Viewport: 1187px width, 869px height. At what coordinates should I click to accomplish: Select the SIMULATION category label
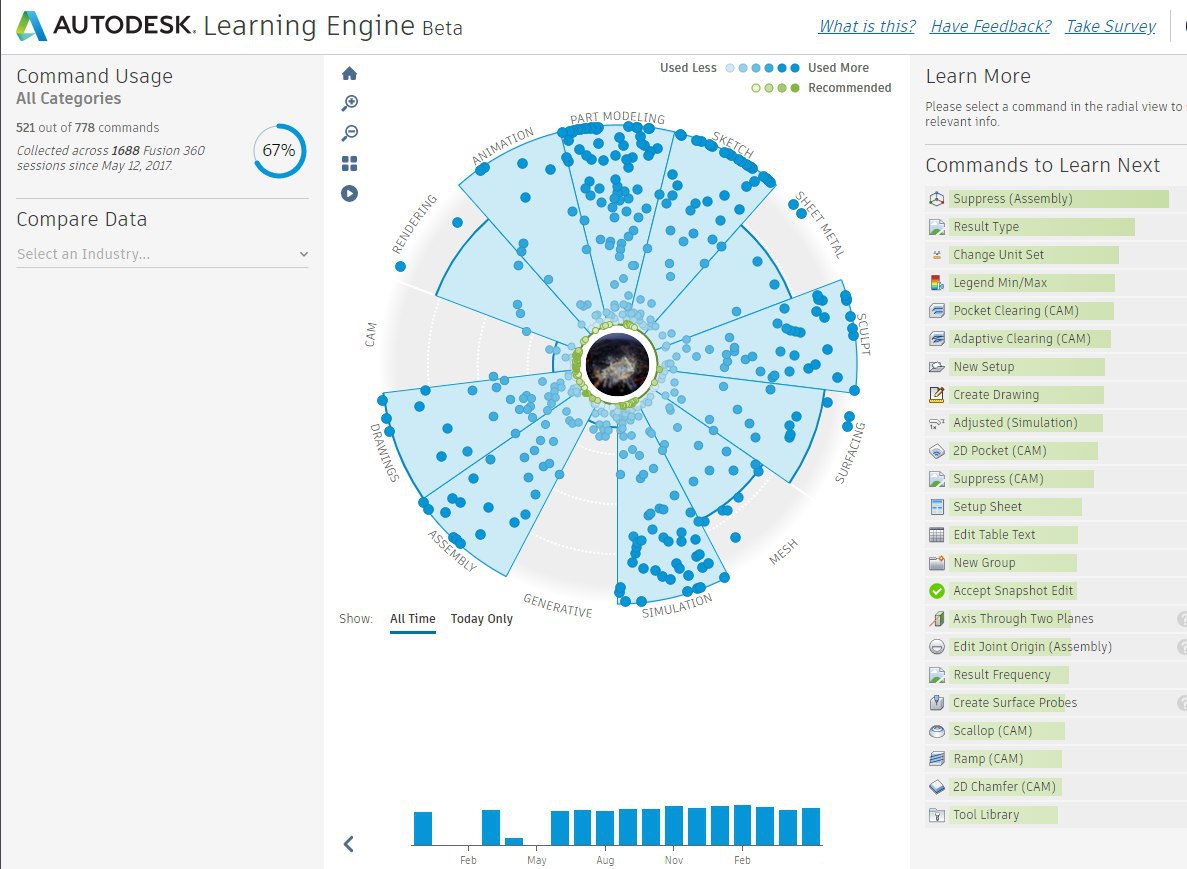[x=677, y=606]
